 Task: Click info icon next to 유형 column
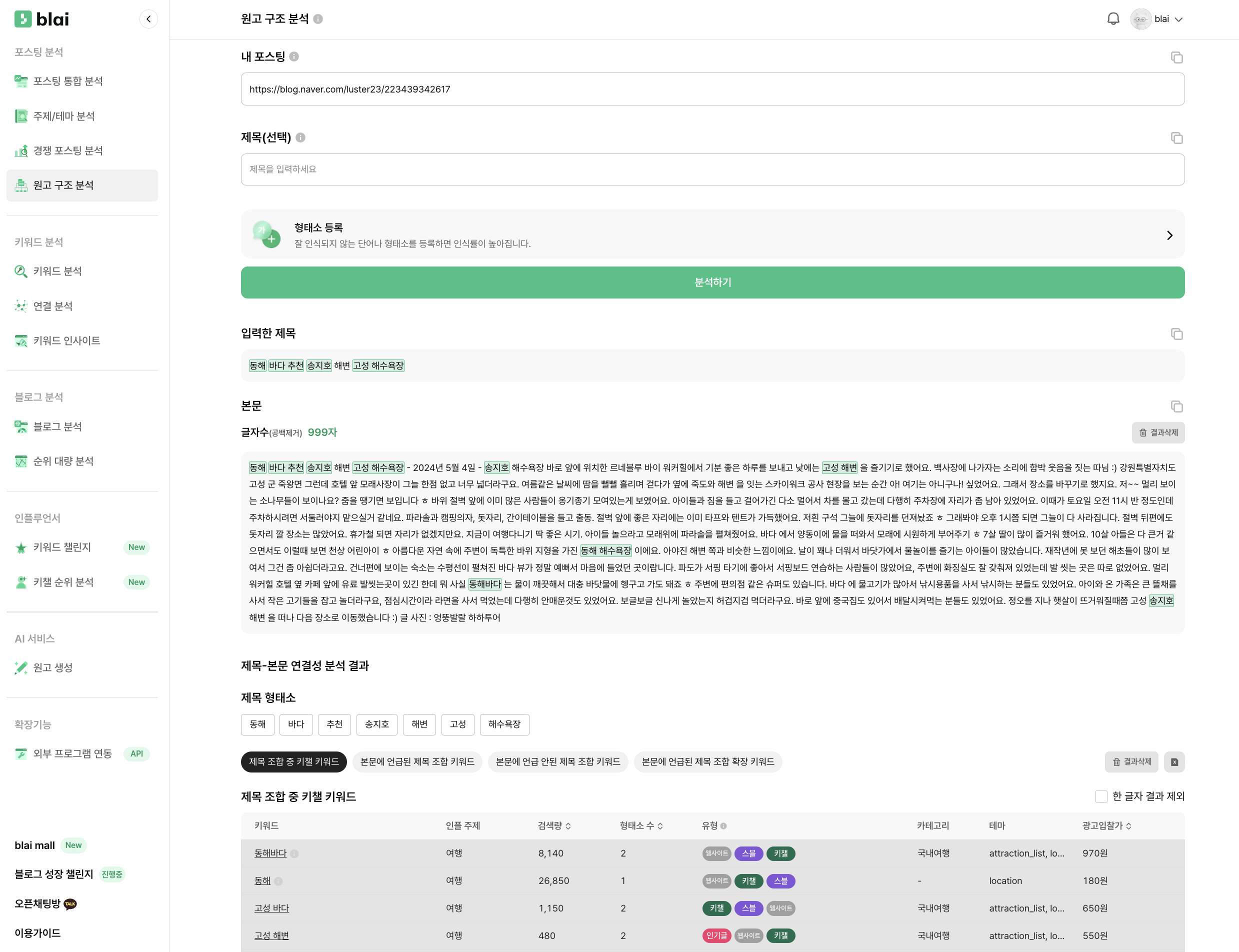point(723,826)
